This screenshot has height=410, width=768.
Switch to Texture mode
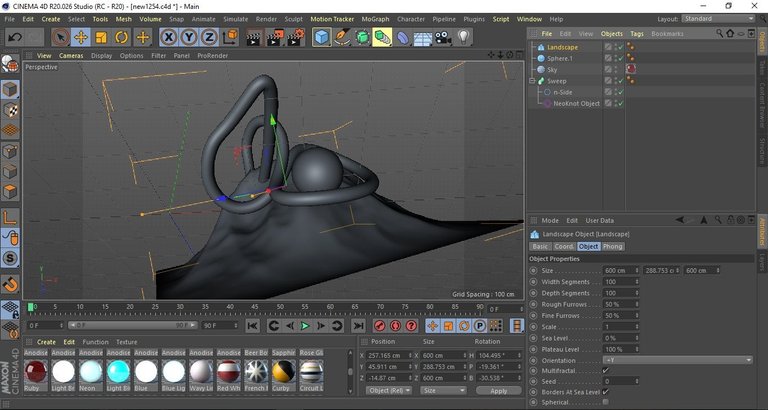10,110
